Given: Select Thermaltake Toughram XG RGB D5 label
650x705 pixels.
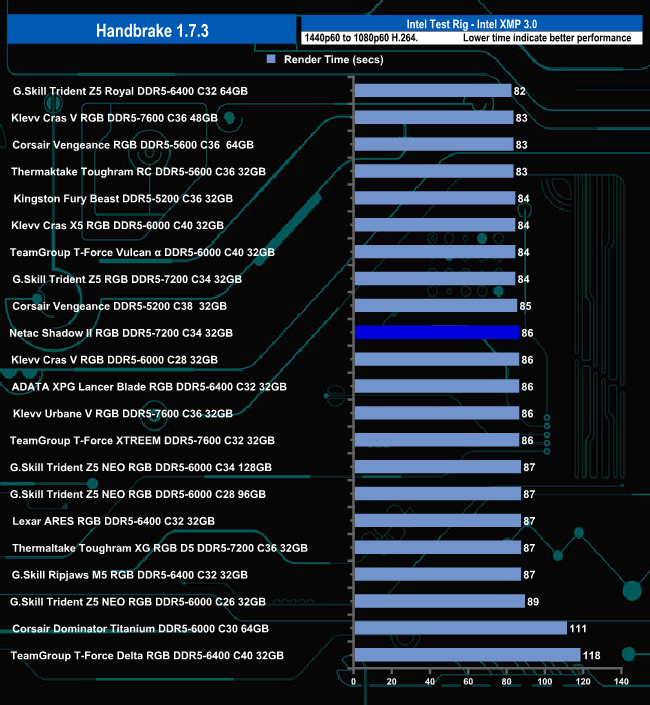Looking at the screenshot, I should tap(160, 548).
